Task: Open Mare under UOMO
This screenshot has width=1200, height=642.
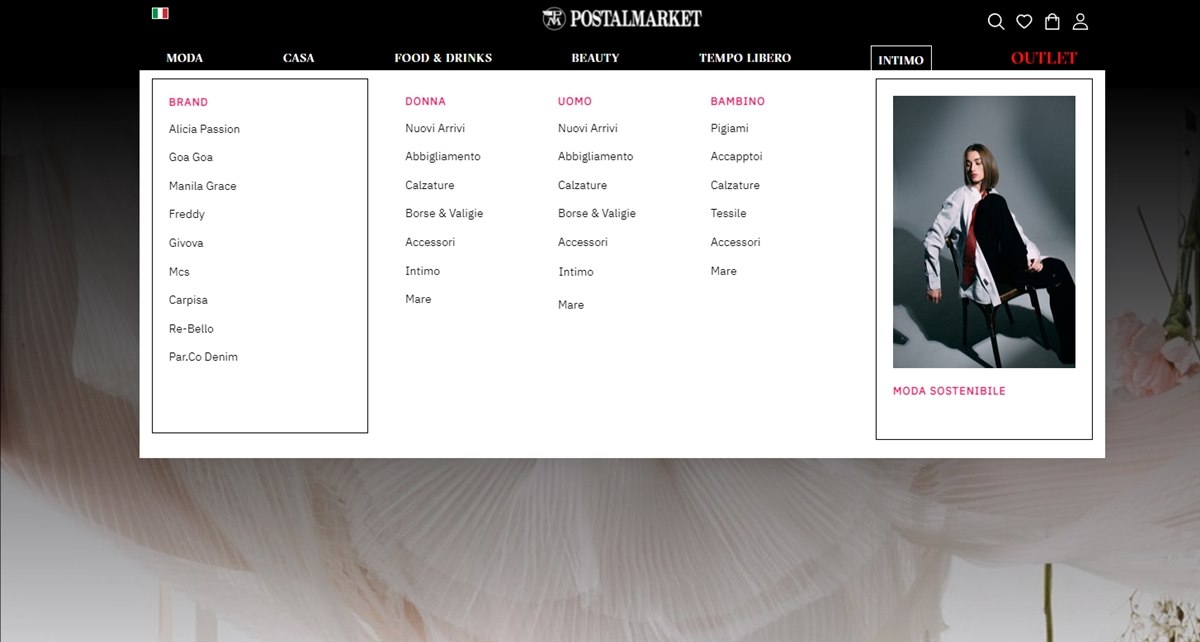Action: (x=571, y=305)
